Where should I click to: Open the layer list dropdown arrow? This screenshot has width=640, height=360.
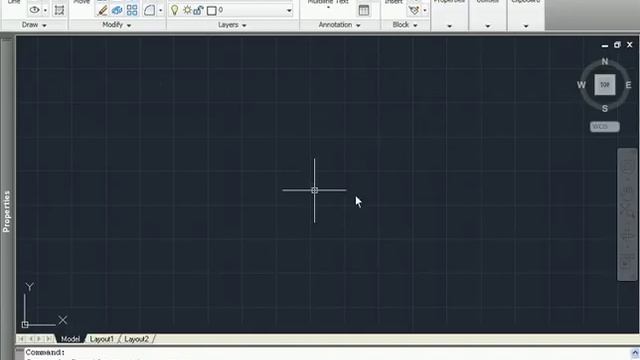tap(289, 11)
